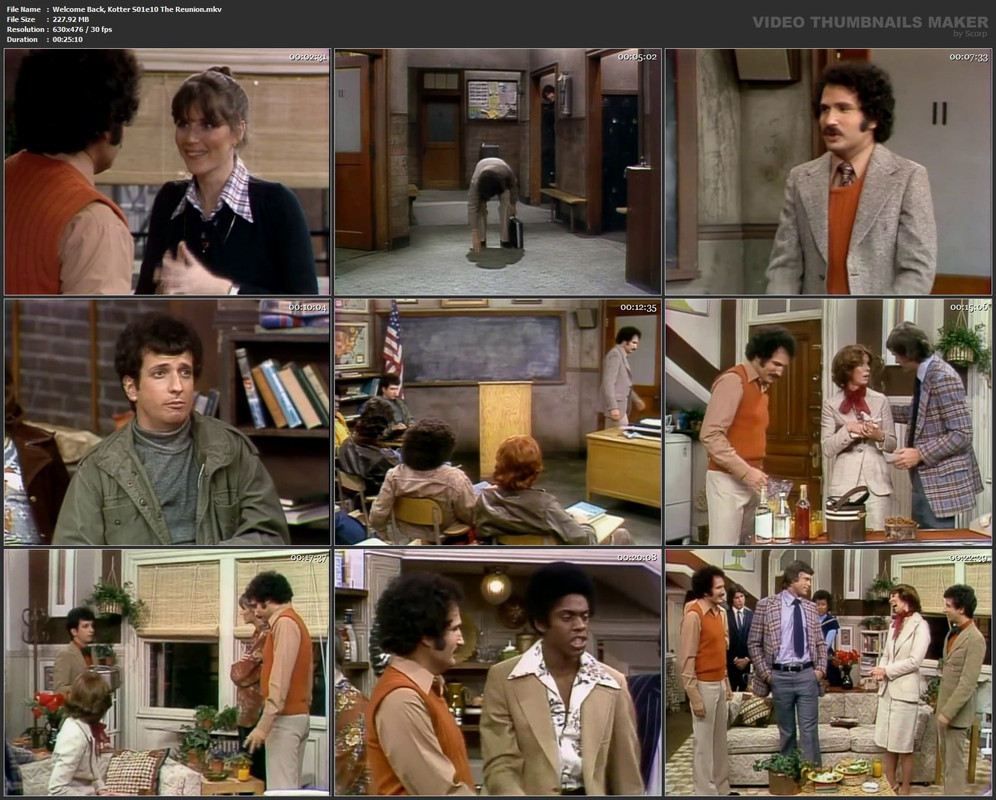Click the timestamp '00:07:33'

969,57
